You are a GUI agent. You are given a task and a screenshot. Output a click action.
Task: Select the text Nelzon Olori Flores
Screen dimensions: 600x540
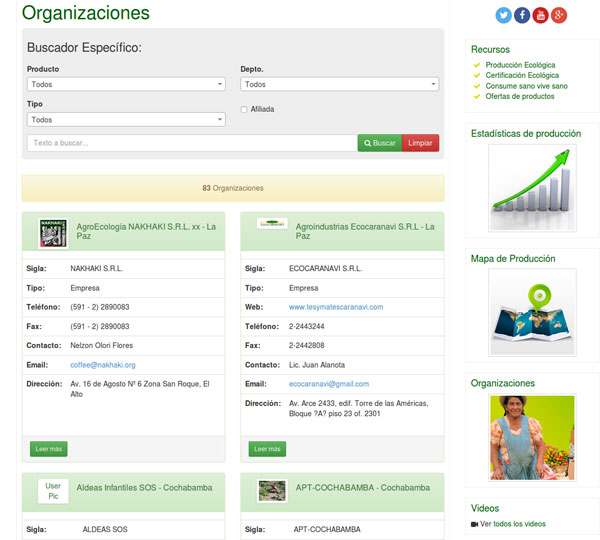[102, 345]
